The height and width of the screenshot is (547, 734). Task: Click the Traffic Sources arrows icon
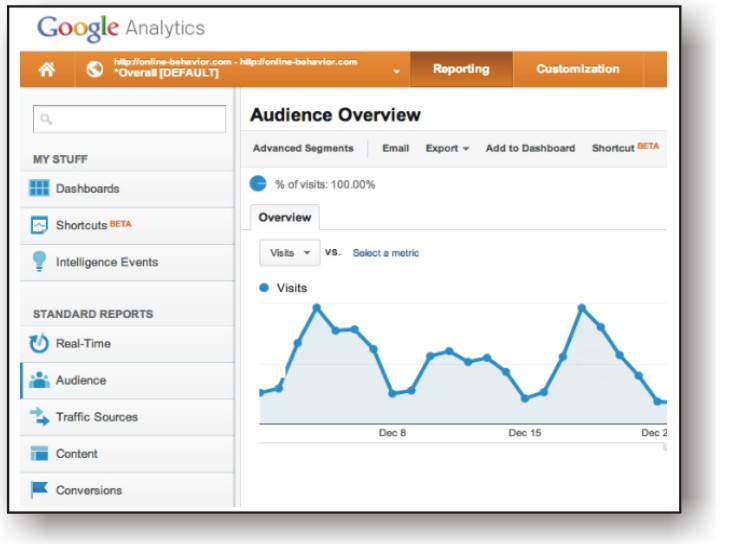pyautogui.click(x=39, y=417)
